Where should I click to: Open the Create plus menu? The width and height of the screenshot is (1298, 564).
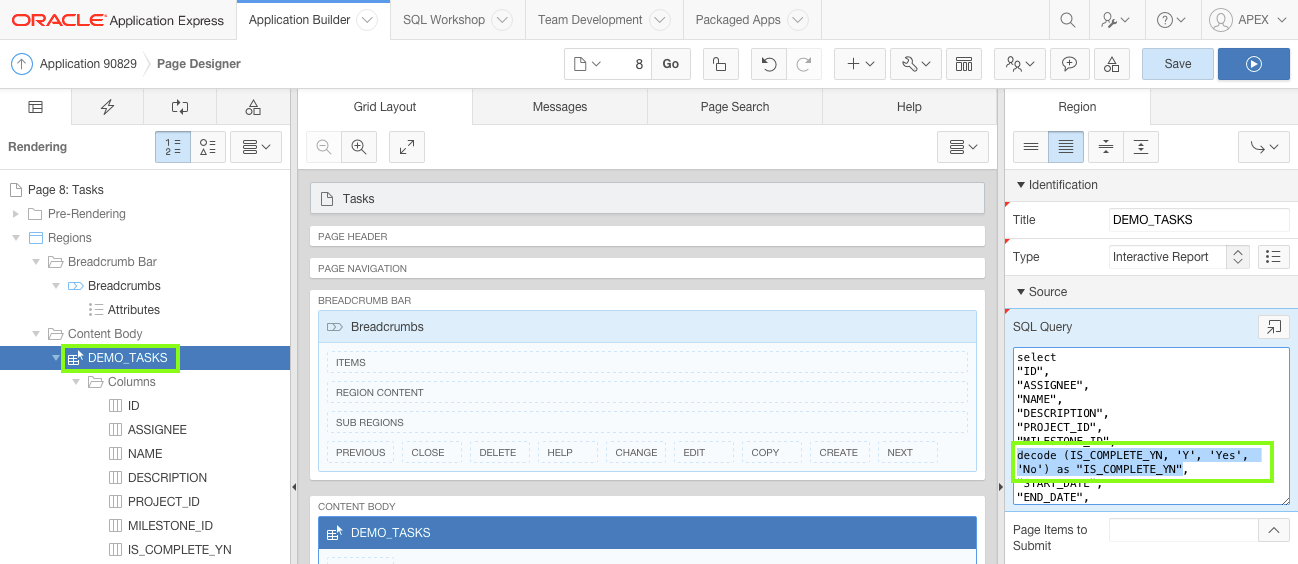(x=860, y=64)
